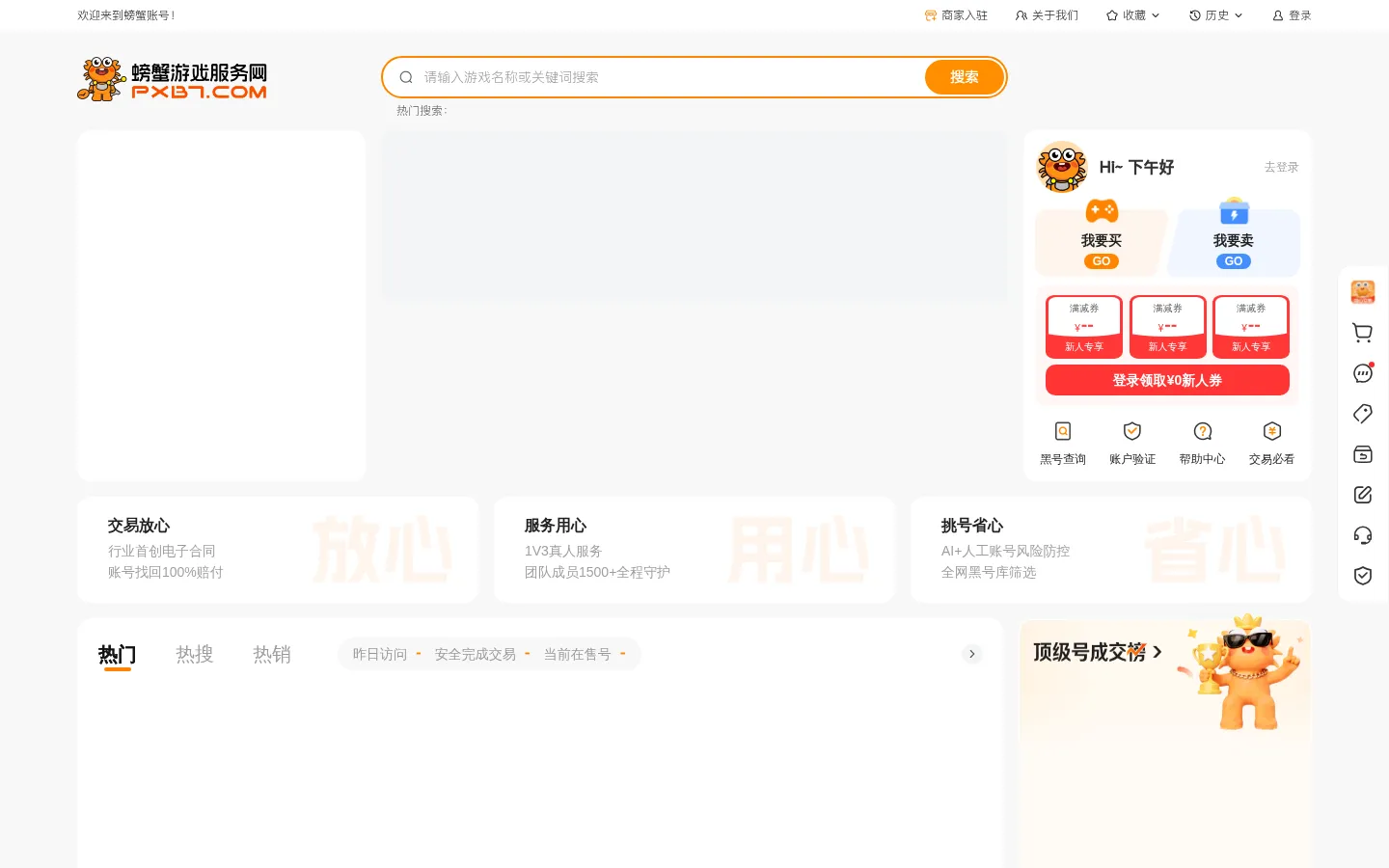Click the edit pencil icon in sidebar
This screenshot has width=1389, height=868.
pyautogui.click(x=1362, y=495)
